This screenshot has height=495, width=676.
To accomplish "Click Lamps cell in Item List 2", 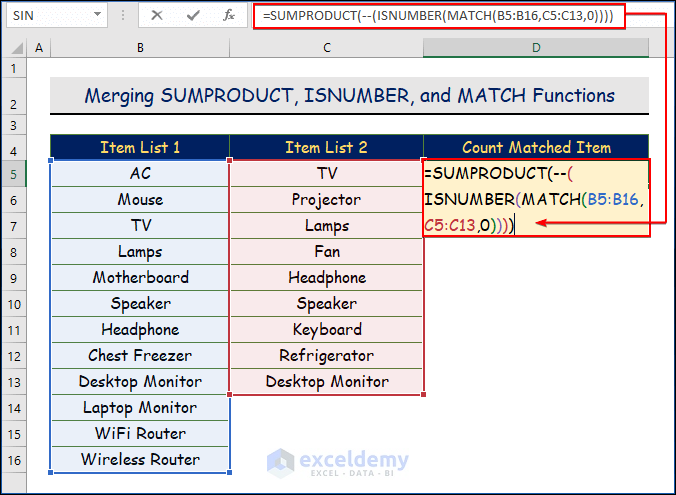I will 326,226.
